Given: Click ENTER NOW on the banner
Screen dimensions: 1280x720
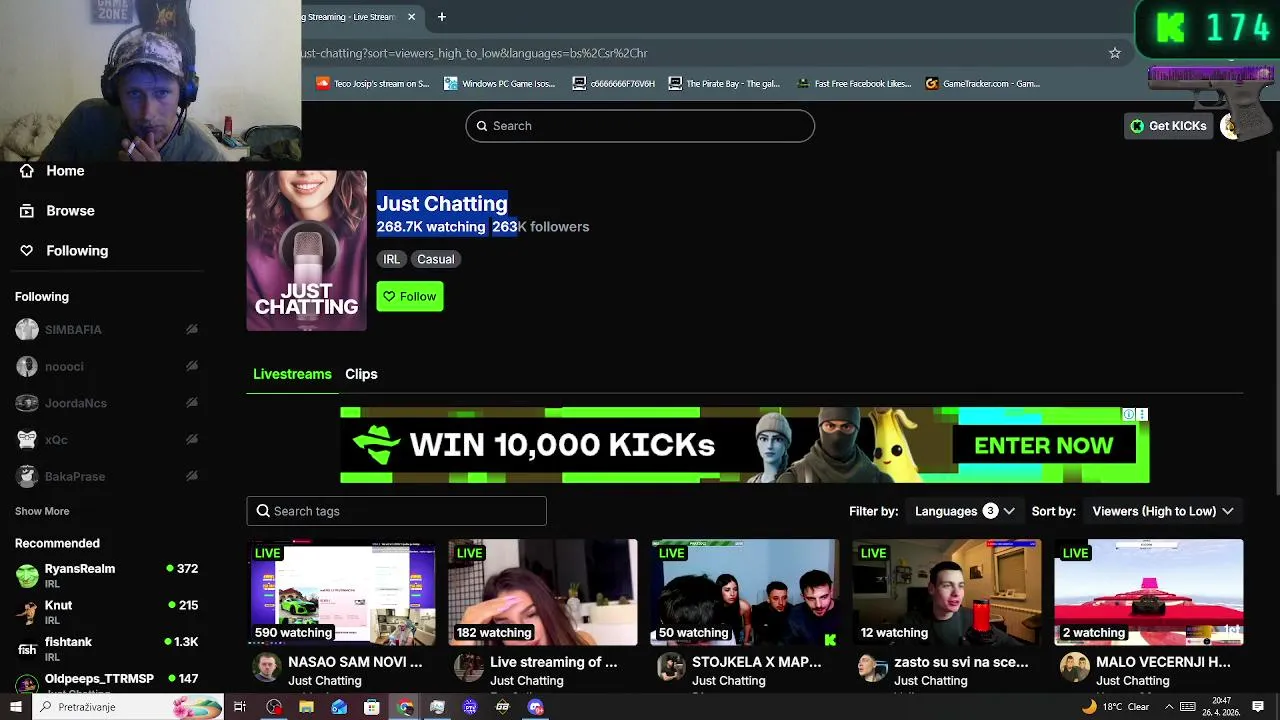Looking at the screenshot, I should [x=1043, y=446].
